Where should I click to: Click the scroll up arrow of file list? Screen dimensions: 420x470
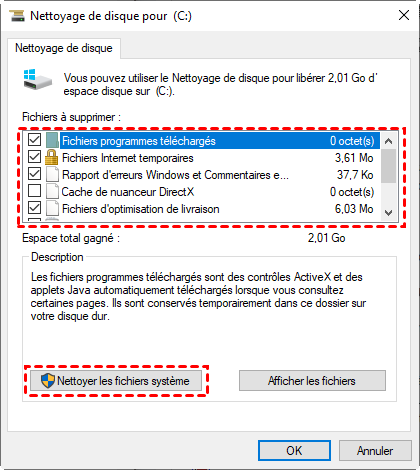click(x=388, y=141)
